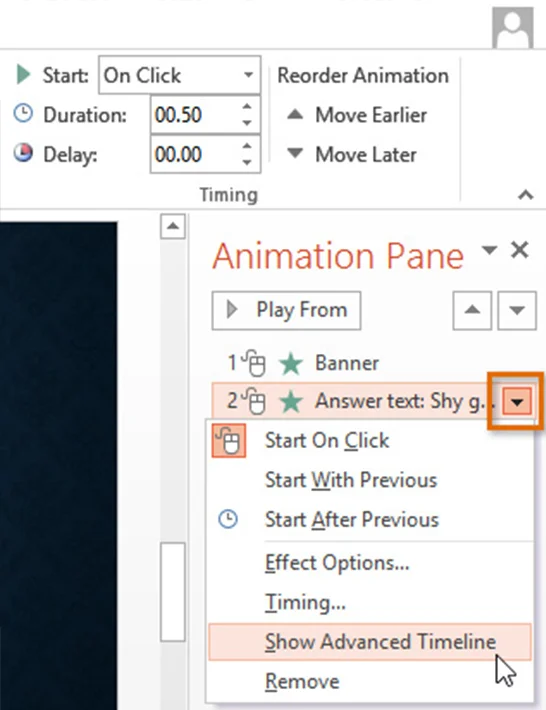
Task: Click the Play From button
Action: 286,310
